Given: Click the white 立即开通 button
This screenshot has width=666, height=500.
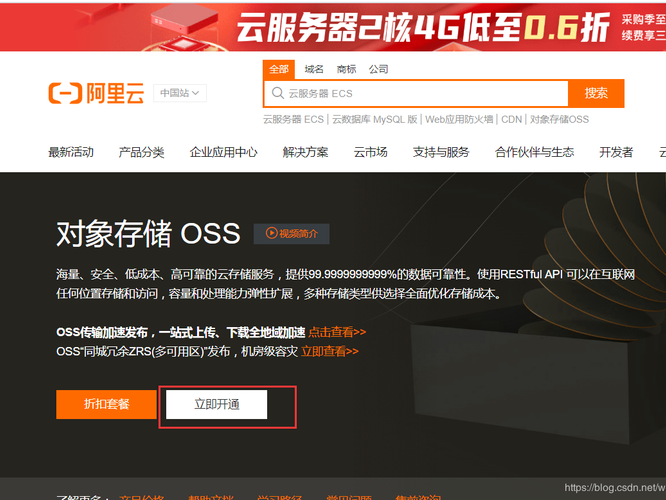Looking at the screenshot, I should (217, 404).
